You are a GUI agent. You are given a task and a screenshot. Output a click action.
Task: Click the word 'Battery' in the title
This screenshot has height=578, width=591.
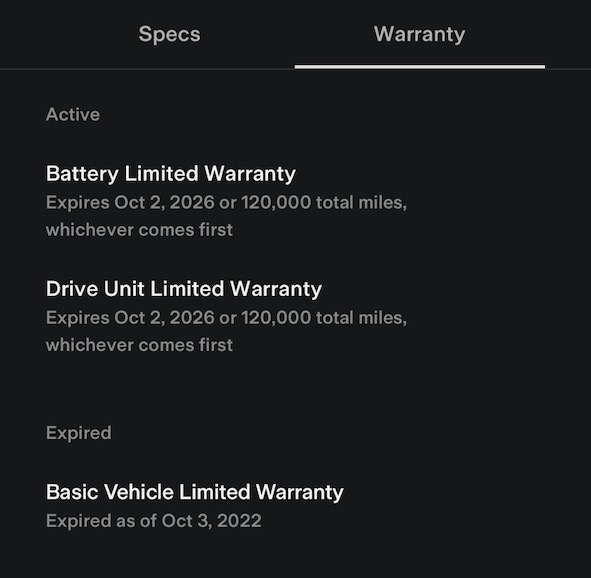tap(82, 174)
